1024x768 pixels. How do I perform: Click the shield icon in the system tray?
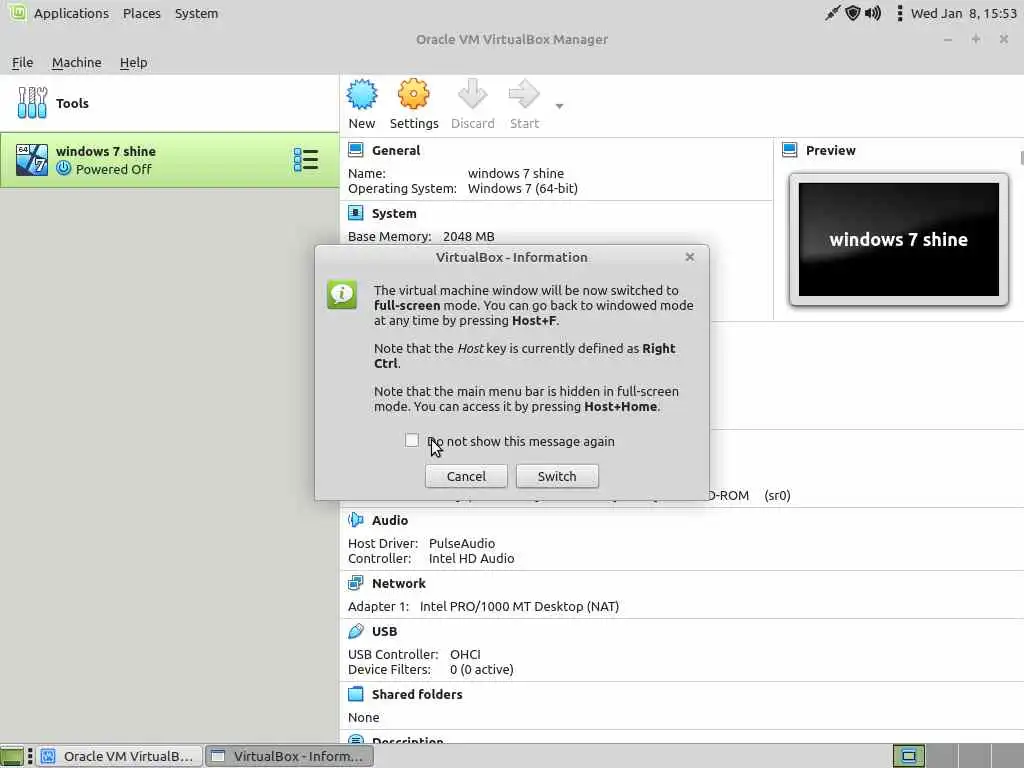click(x=853, y=13)
